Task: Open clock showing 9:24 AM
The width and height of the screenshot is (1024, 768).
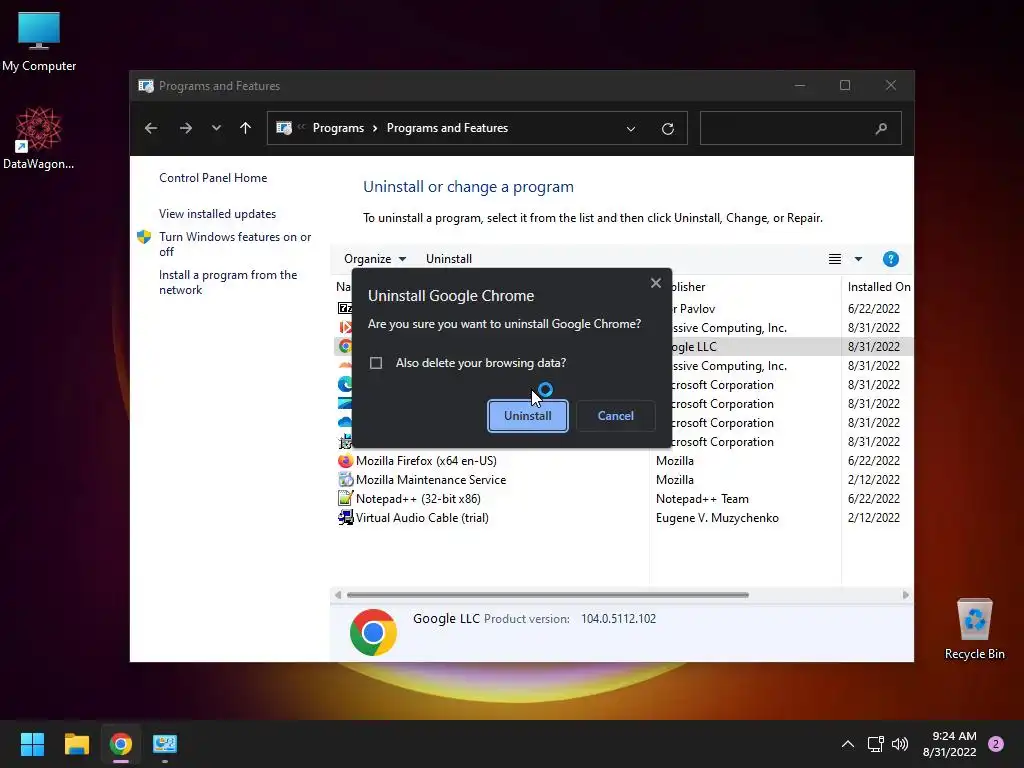Action: (950, 744)
